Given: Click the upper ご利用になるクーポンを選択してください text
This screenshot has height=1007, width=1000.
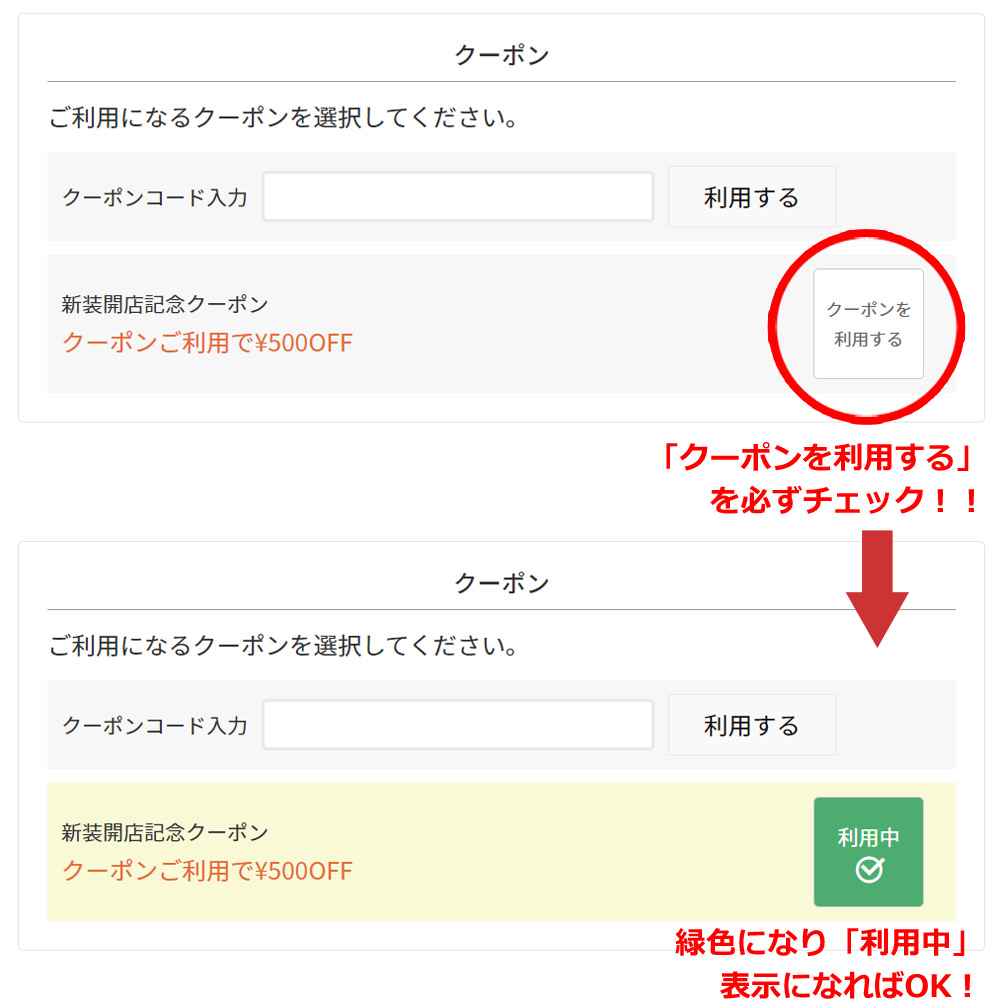Looking at the screenshot, I should pyautogui.click(x=283, y=119).
